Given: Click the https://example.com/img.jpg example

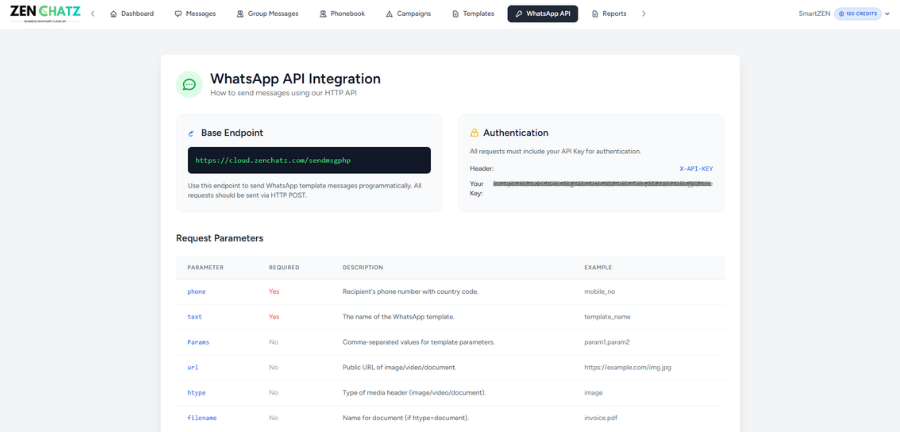Looking at the screenshot, I should pyautogui.click(x=627, y=367).
